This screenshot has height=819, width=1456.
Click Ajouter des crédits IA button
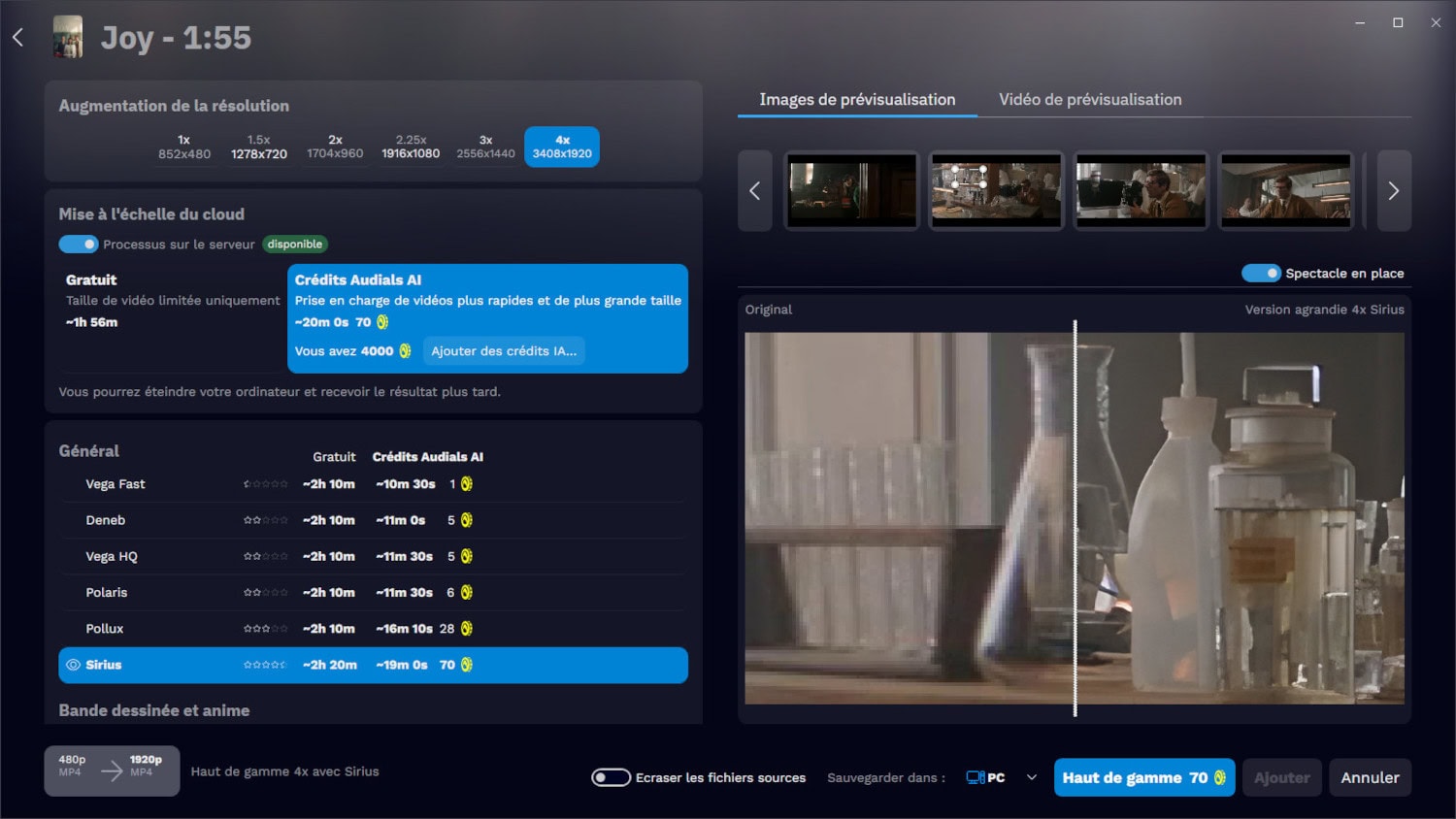coord(504,351)
